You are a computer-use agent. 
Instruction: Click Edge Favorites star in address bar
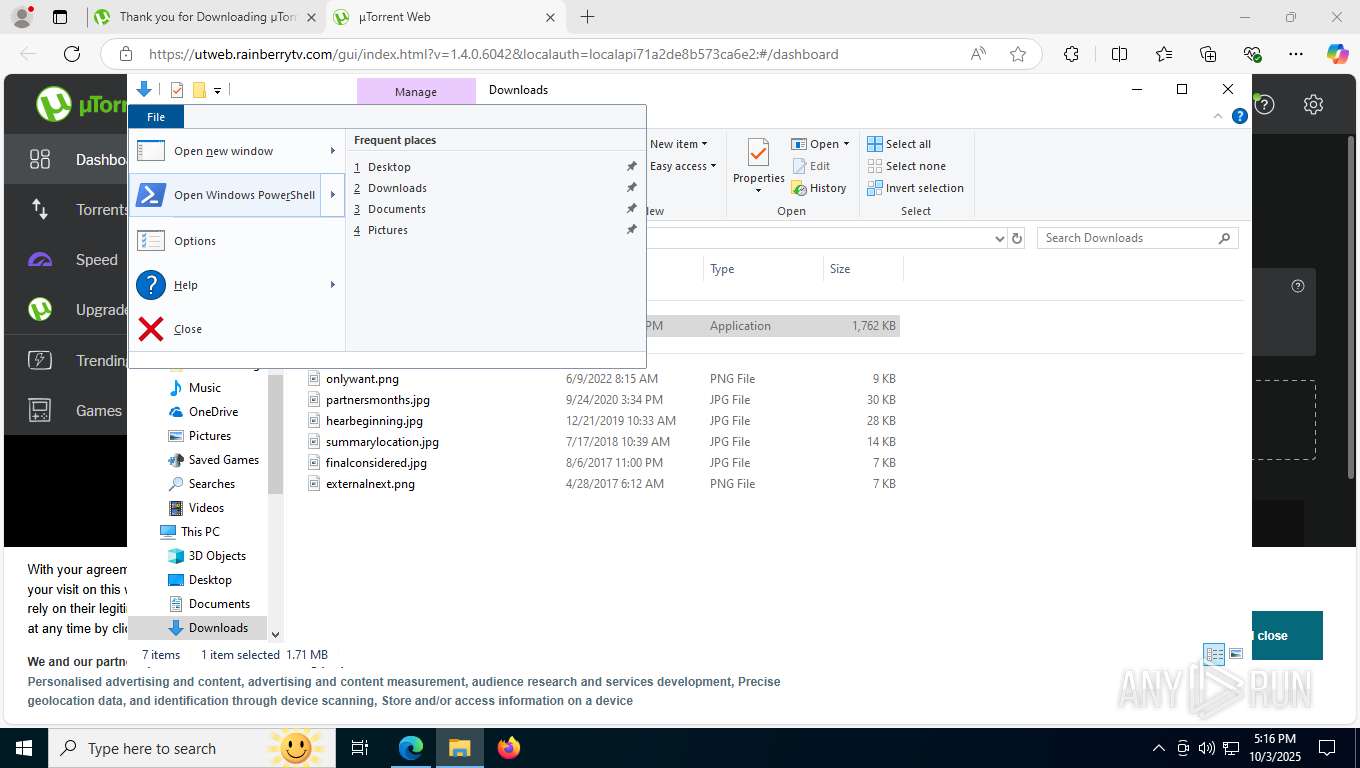(x=1018, y=54)
